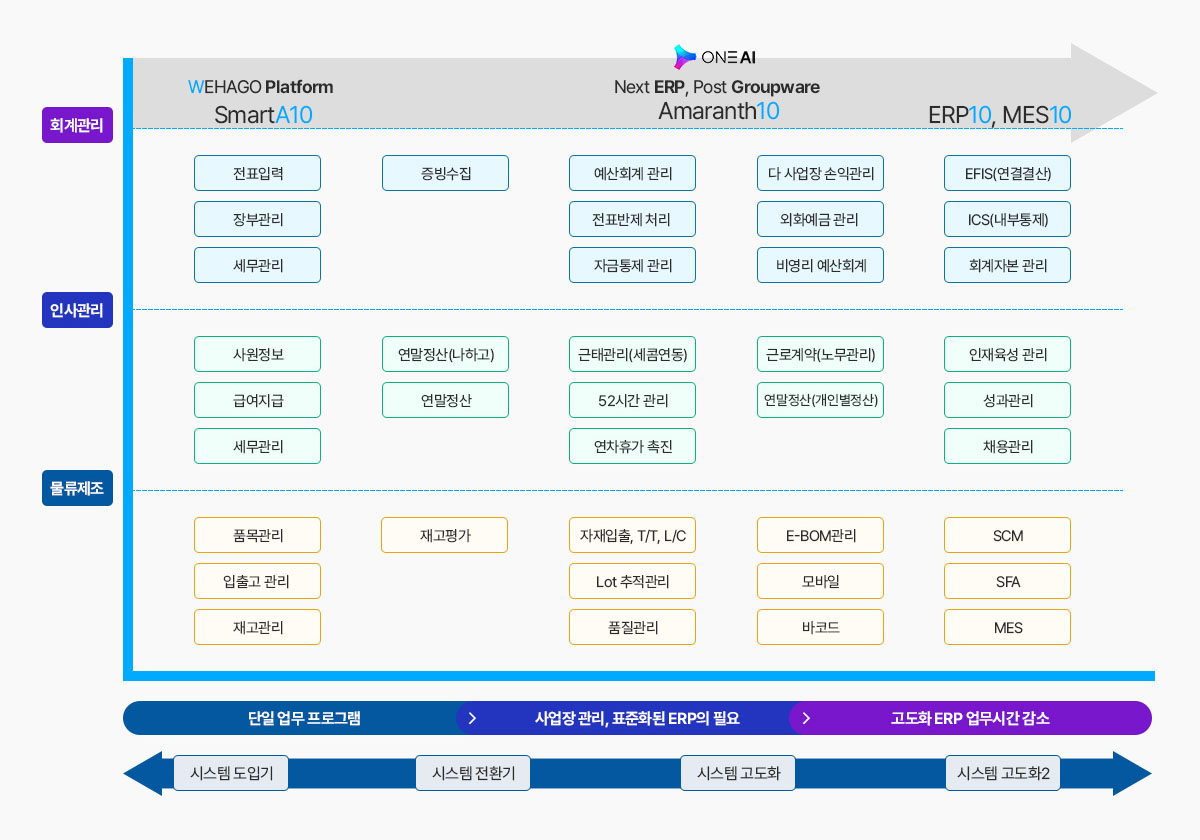Click the 바코드 box
Image resolution: width=1200 pixels, height=840 pixels.
(820, 627)
